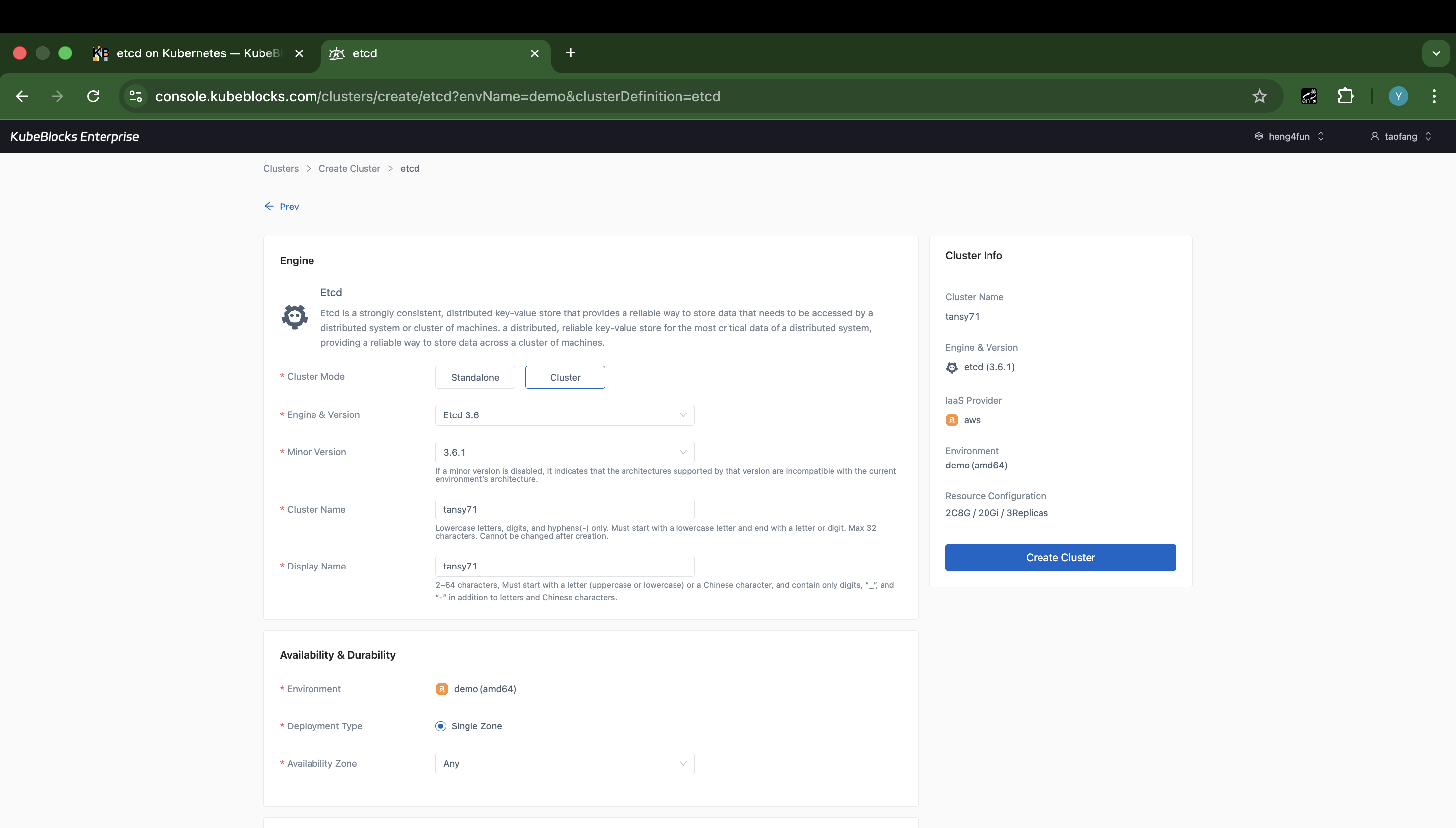Open the Chrome three-dot menu
Image resolution: width=1456 pixels, height=828 pixels.
point(1434,96)
